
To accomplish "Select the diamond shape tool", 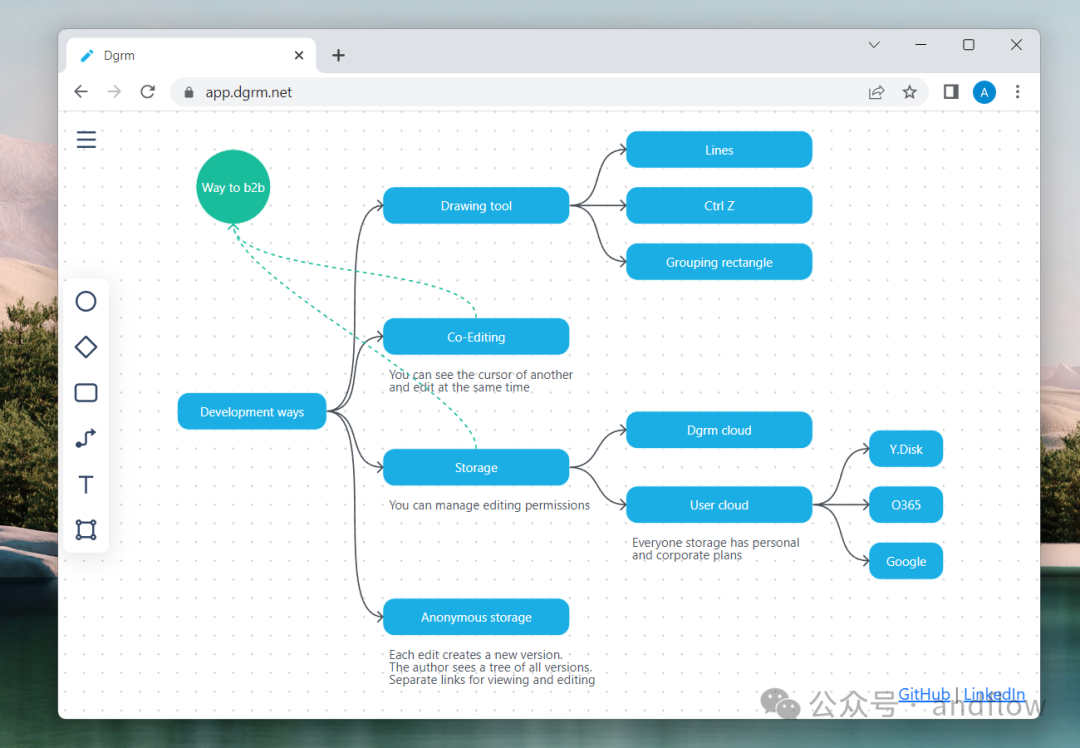I will coord(86,347).
